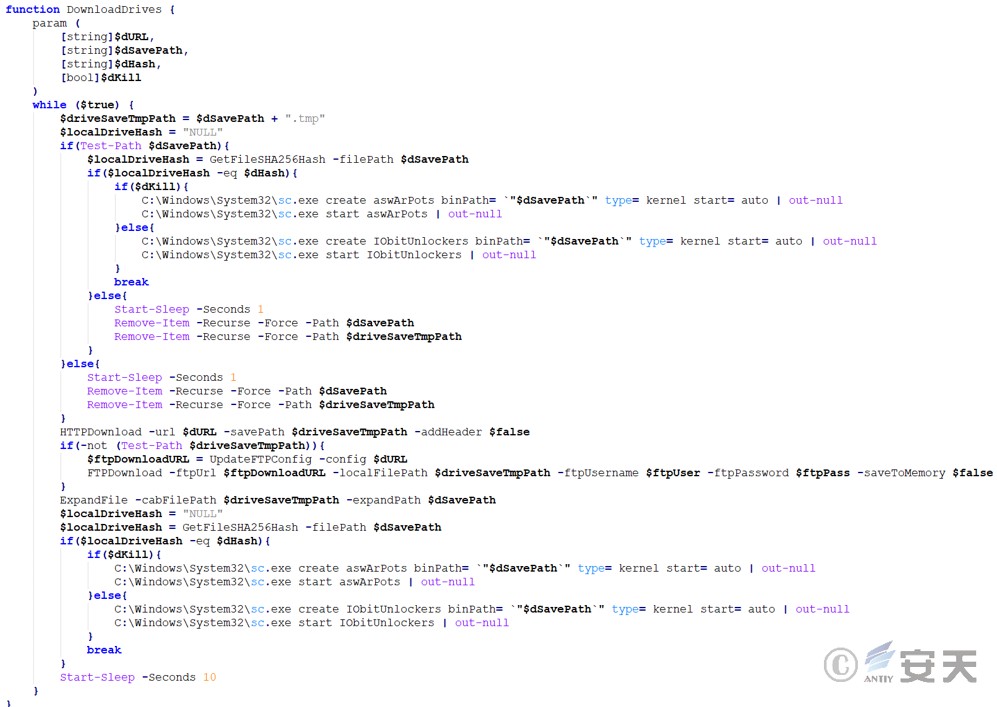Click the '-savePath' parameter

254,432
